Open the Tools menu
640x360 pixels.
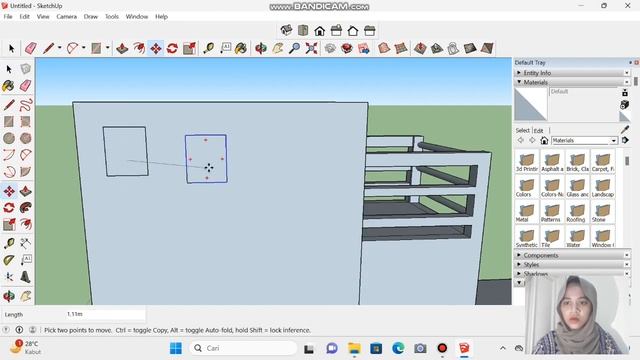pyautogui.click(x=111, y=17)
